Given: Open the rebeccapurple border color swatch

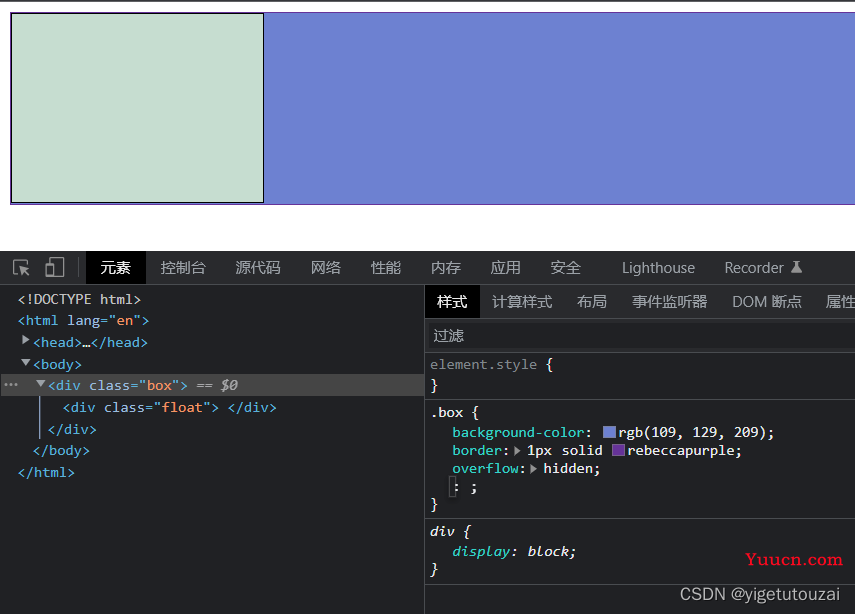Looking at the screenshot, I should pos(618,450).
